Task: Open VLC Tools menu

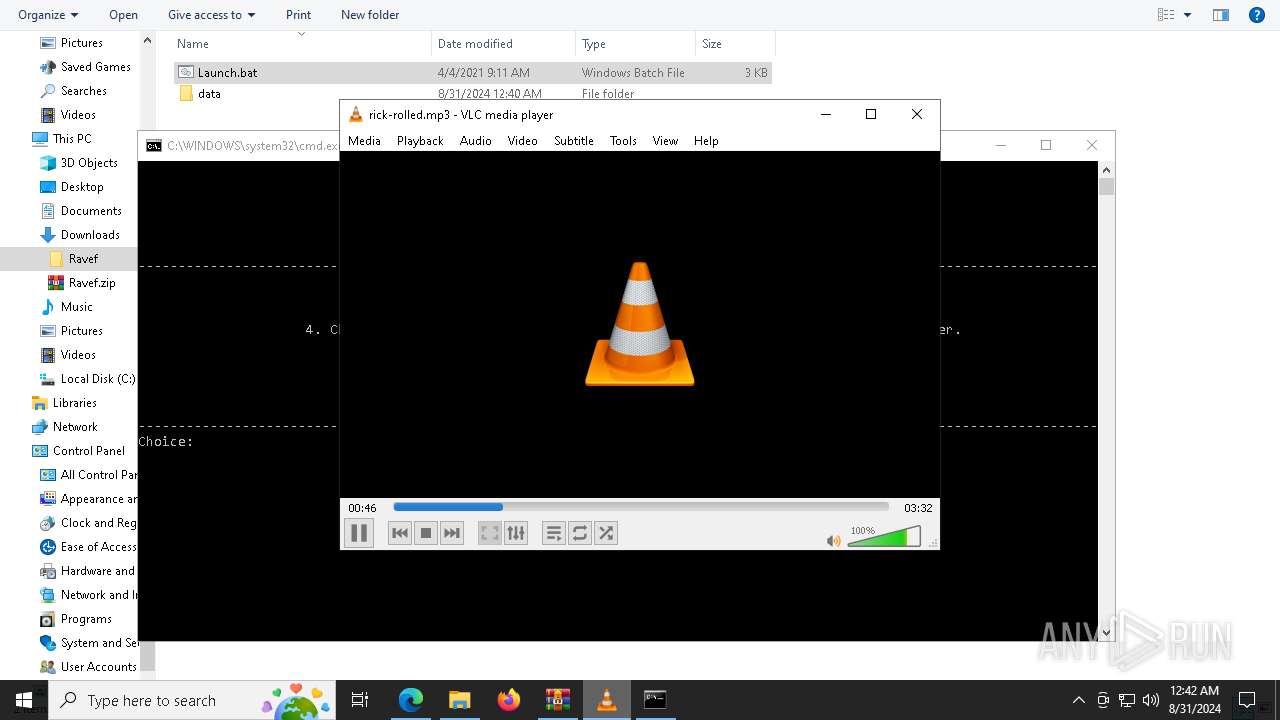Action: [x=623, y=141]
